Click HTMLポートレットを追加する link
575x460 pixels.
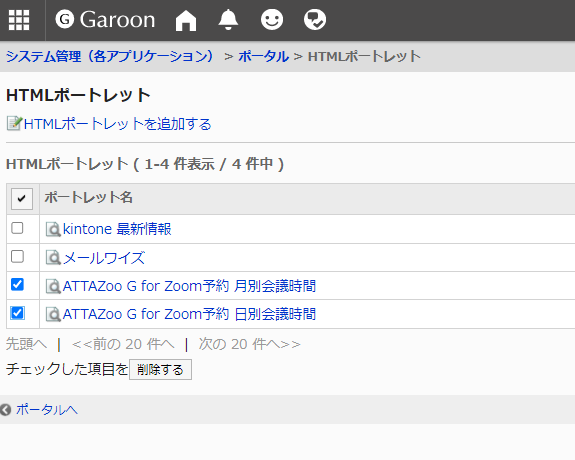[117, 124]
